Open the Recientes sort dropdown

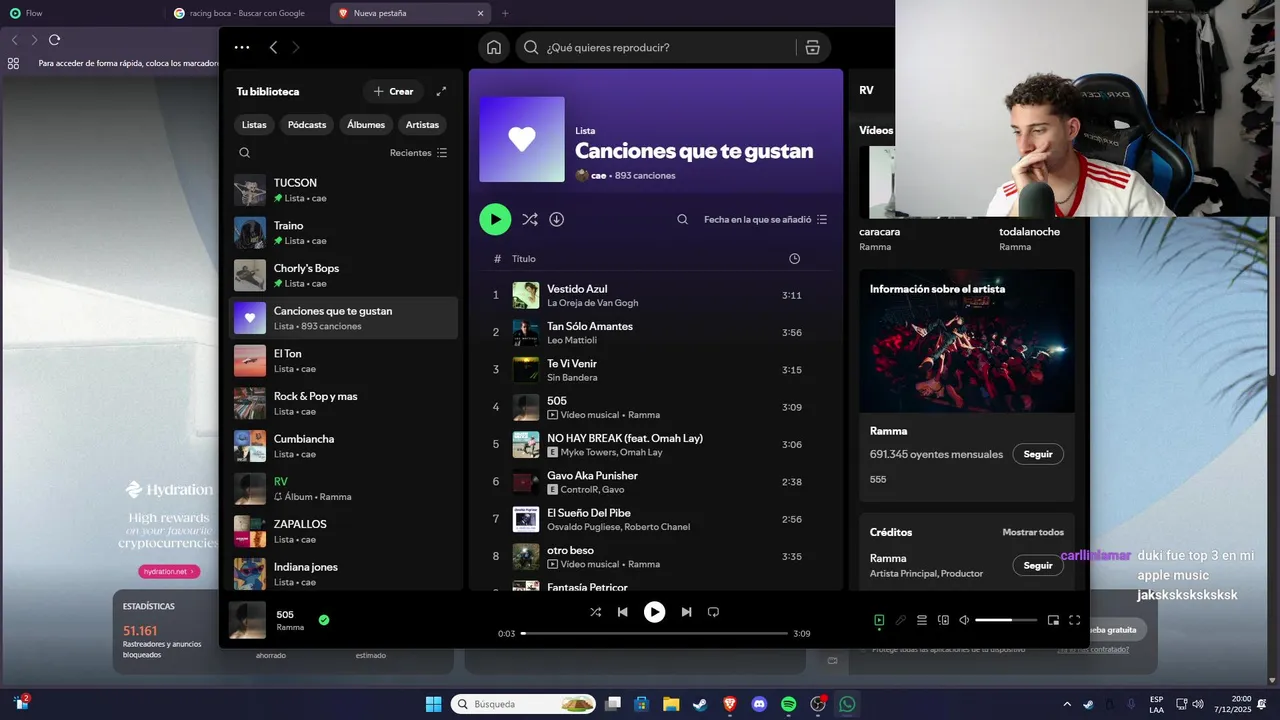point(419,153)
